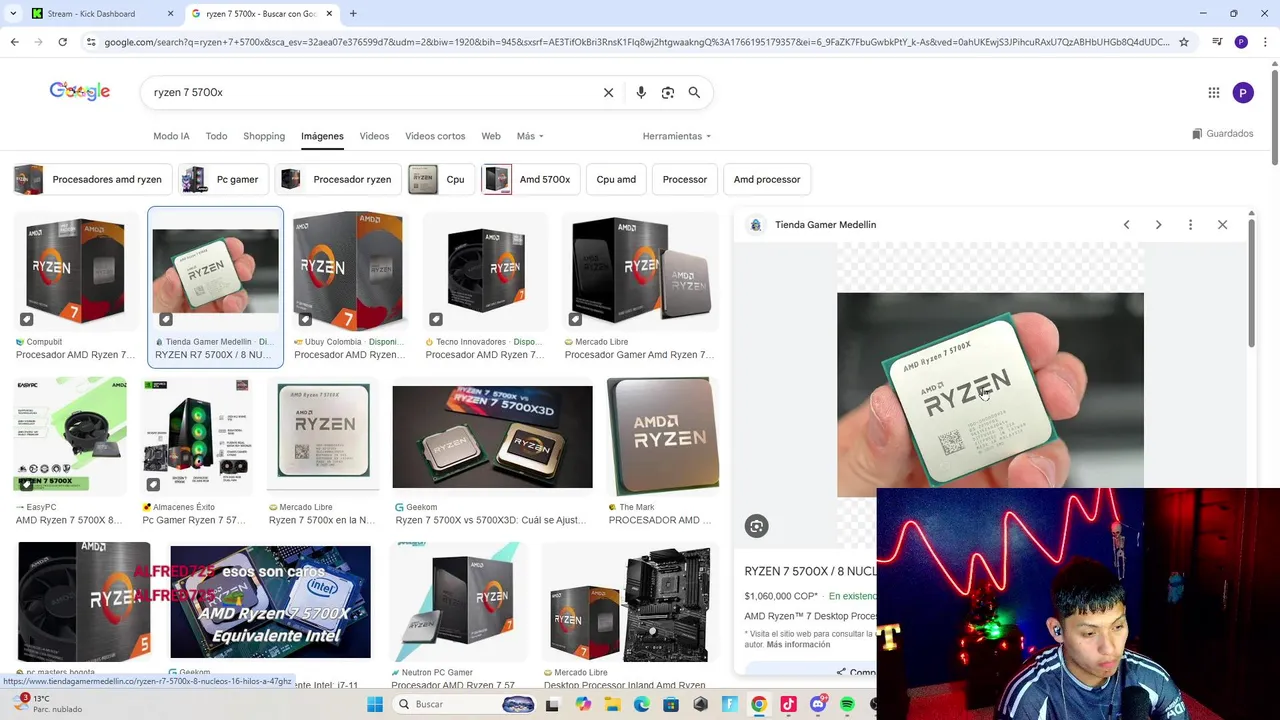Open the Ubuy Colombia Ryzen box thumbnail
Image resolution: width=1280 pixels, height=720 pixels.
[348, 271]
